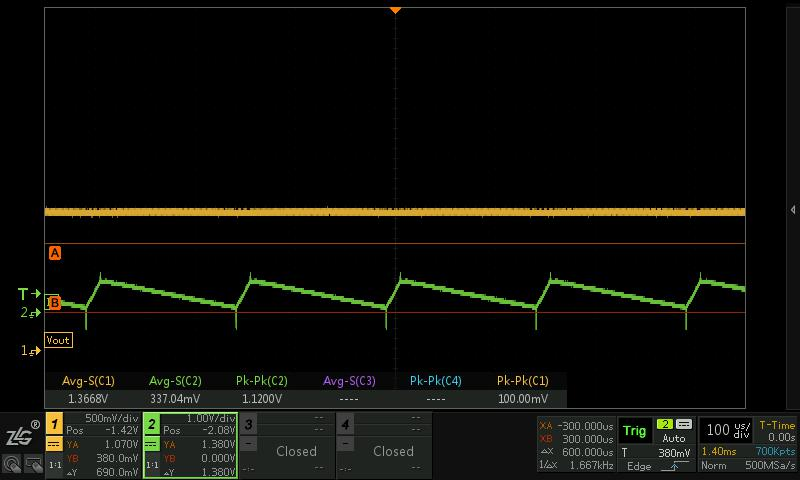Click channel 1 probe ratio 1:1 icon

pos(54,465)
